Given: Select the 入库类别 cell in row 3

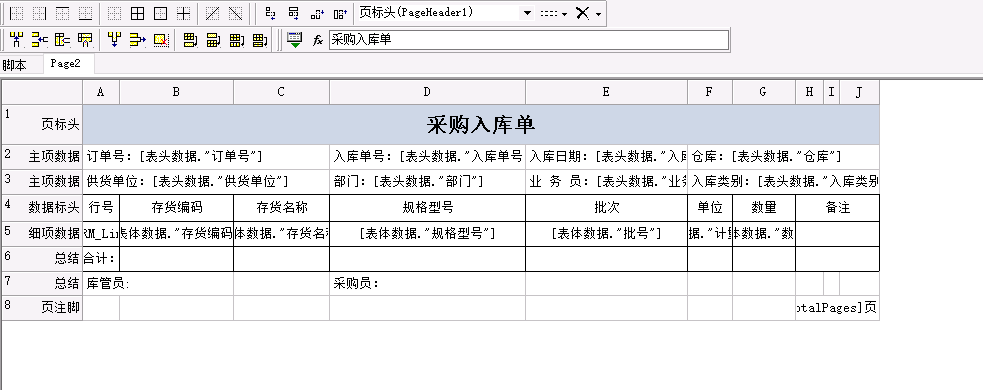Looking at the screenshot, I should point(783,182).
